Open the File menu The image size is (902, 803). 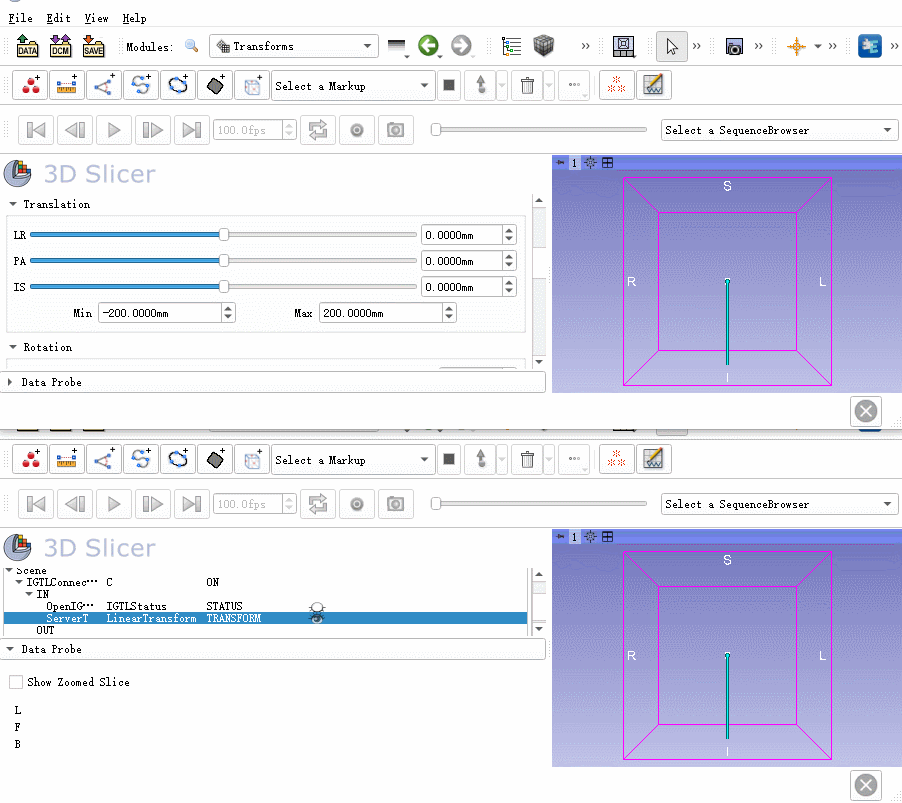click(19, 17)
